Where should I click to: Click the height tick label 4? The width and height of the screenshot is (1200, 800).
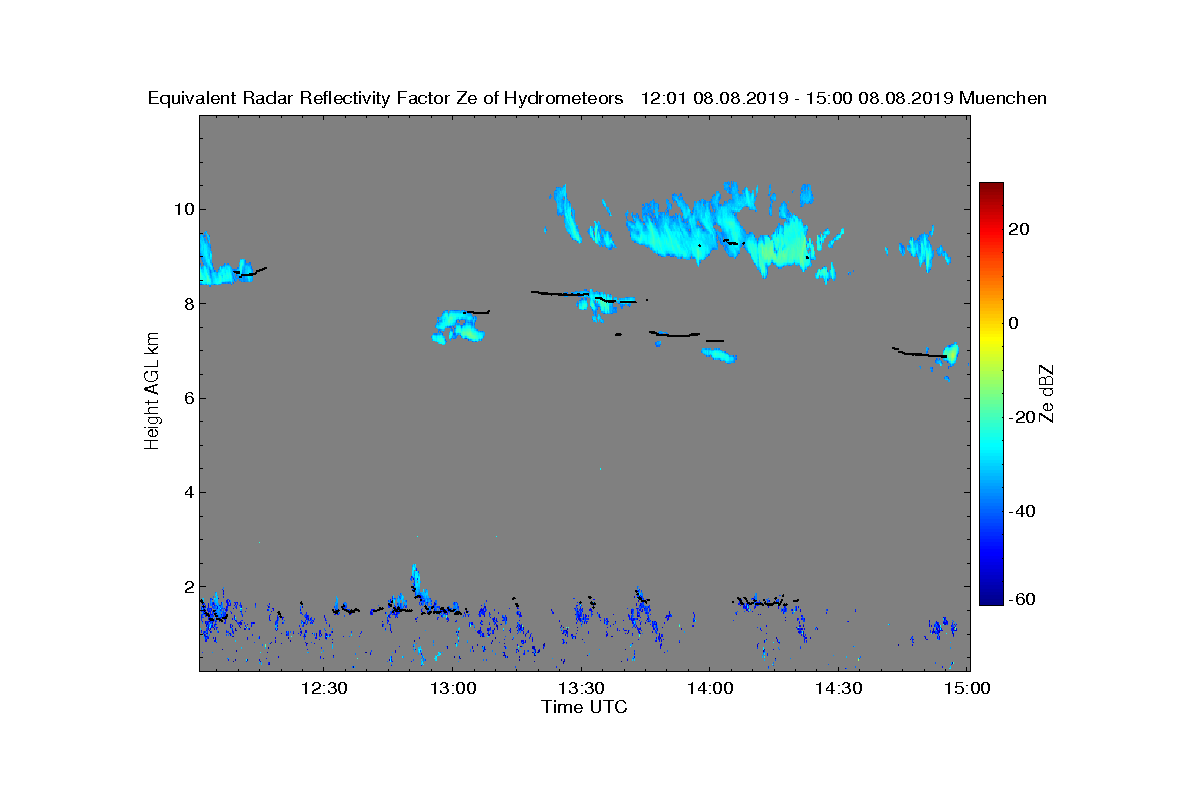pos(187,492)
